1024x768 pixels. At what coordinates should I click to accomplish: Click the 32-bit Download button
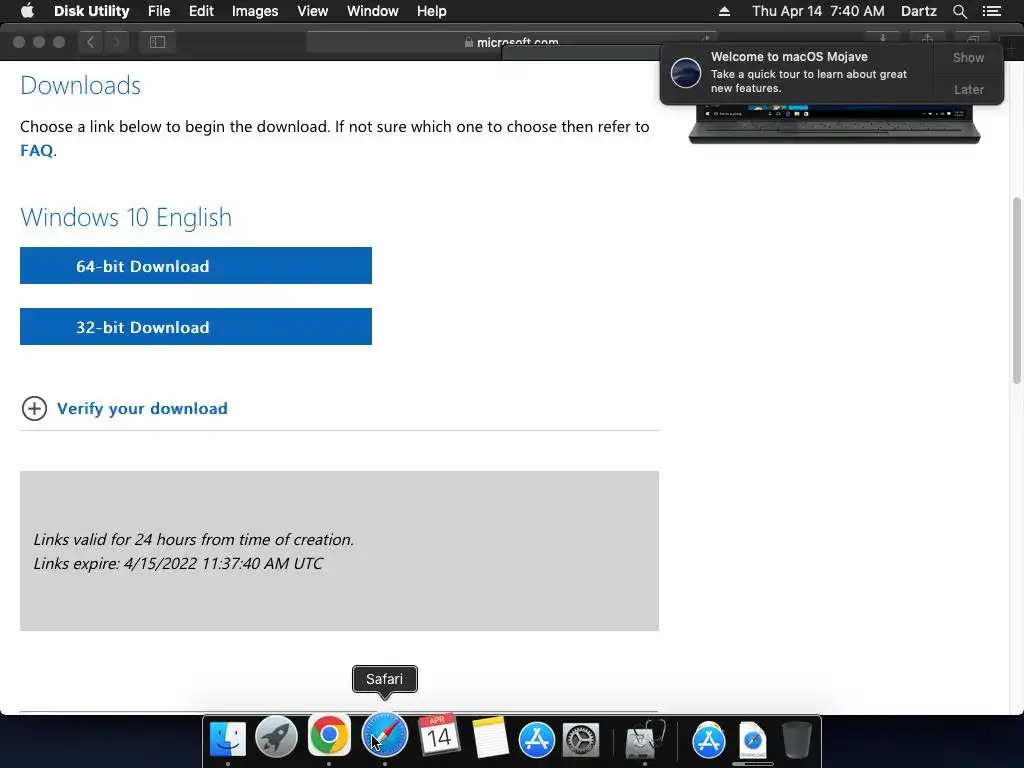(x=196, y=327)
